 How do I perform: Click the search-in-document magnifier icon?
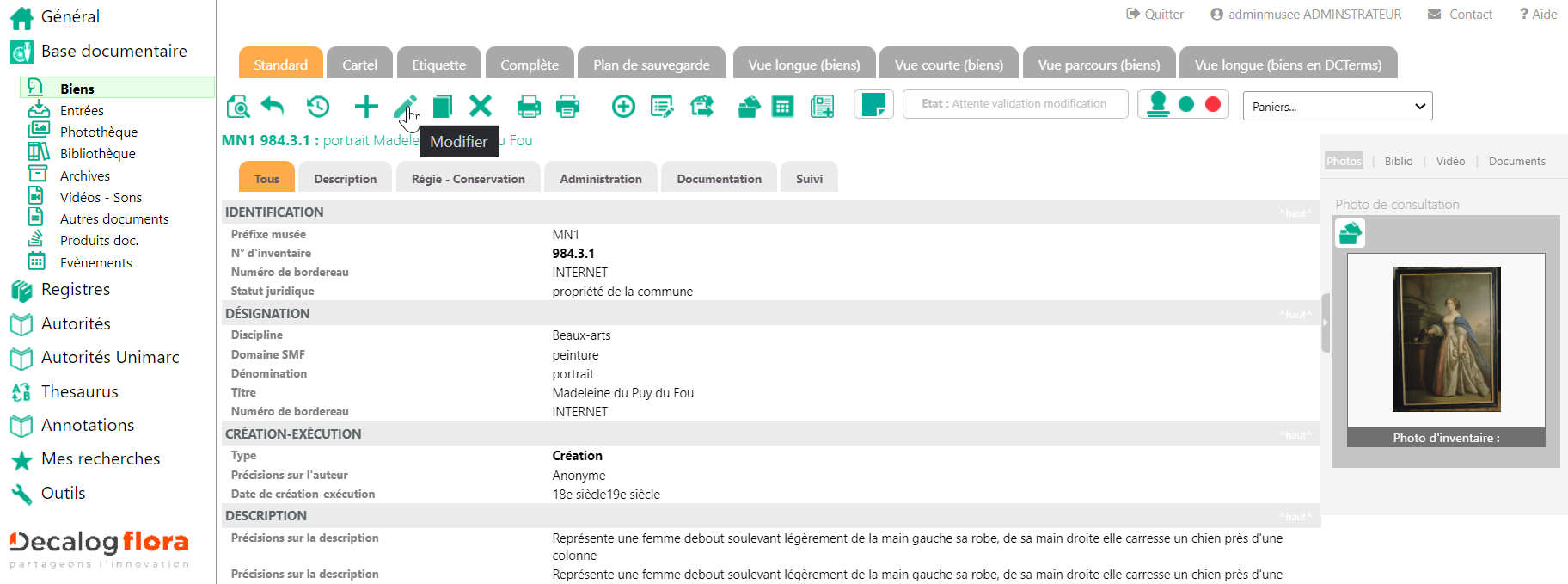[238, 107]
